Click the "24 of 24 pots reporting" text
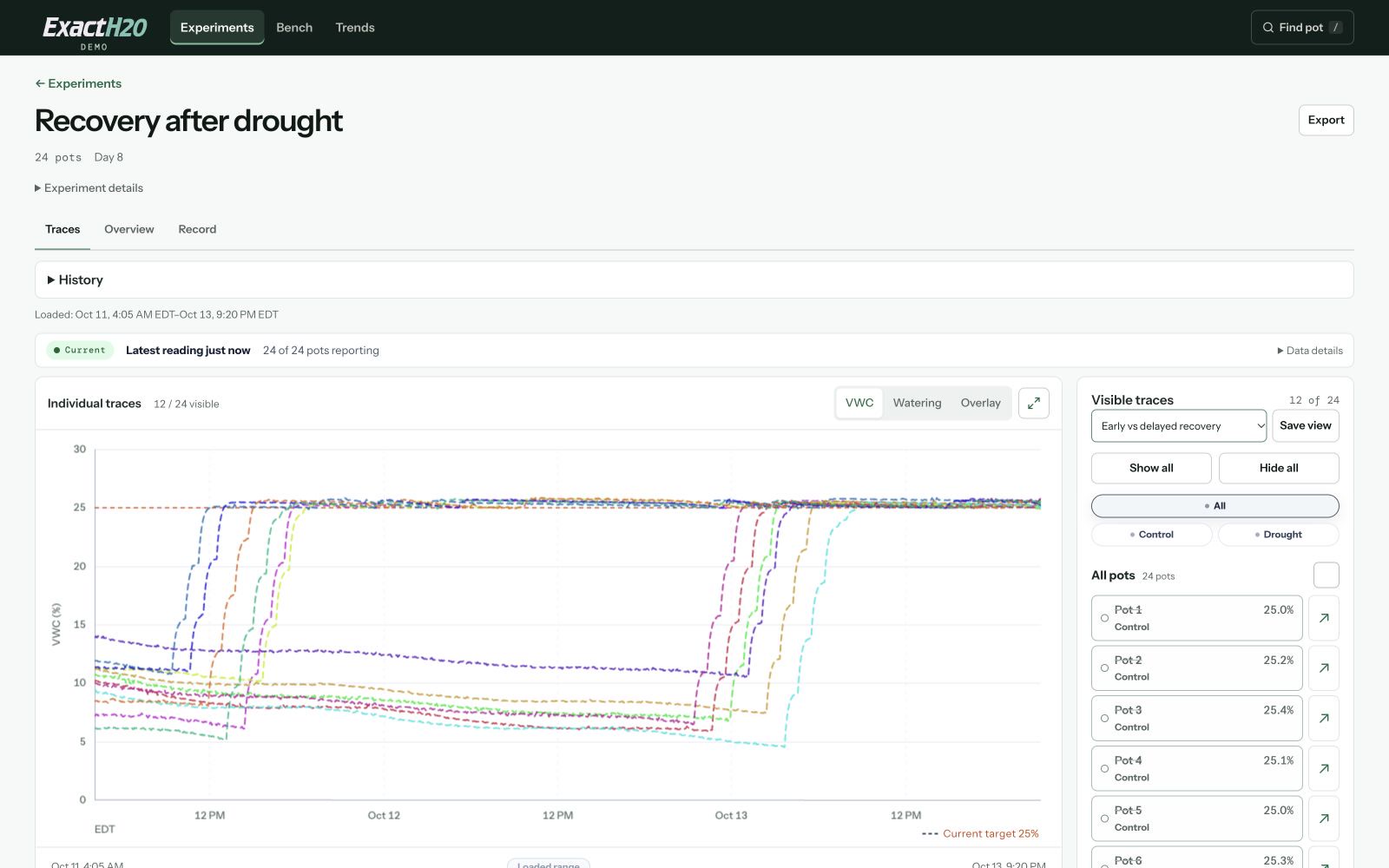Screen dimensions: 1389x868 321,351
